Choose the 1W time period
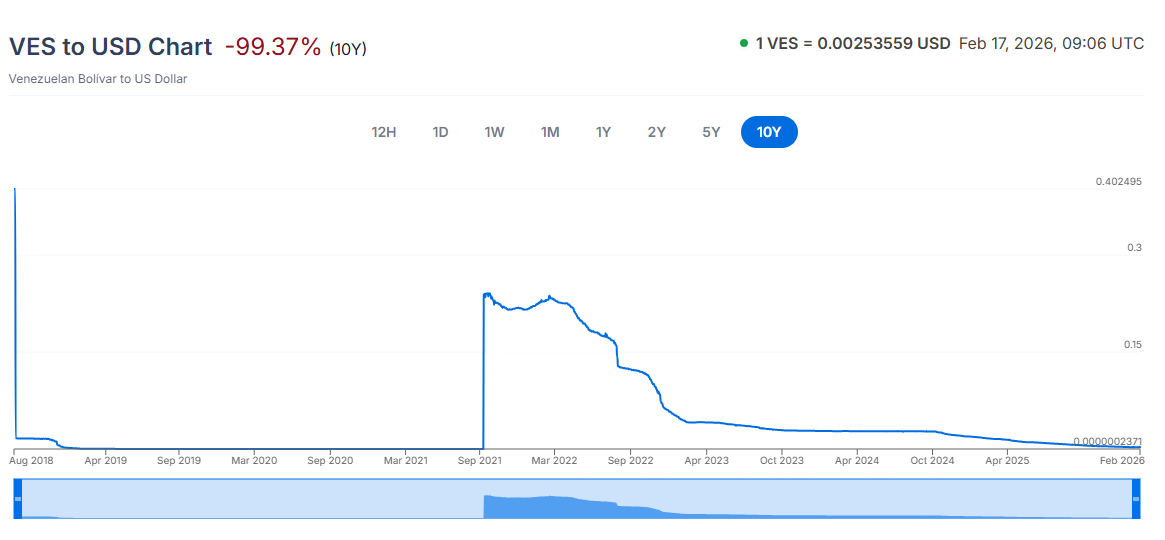This screenshot has width=1165, height=540. 494,132
